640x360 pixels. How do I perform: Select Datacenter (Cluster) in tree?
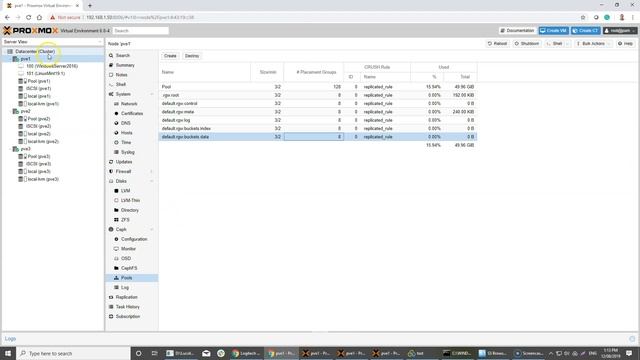click(35, 52)
